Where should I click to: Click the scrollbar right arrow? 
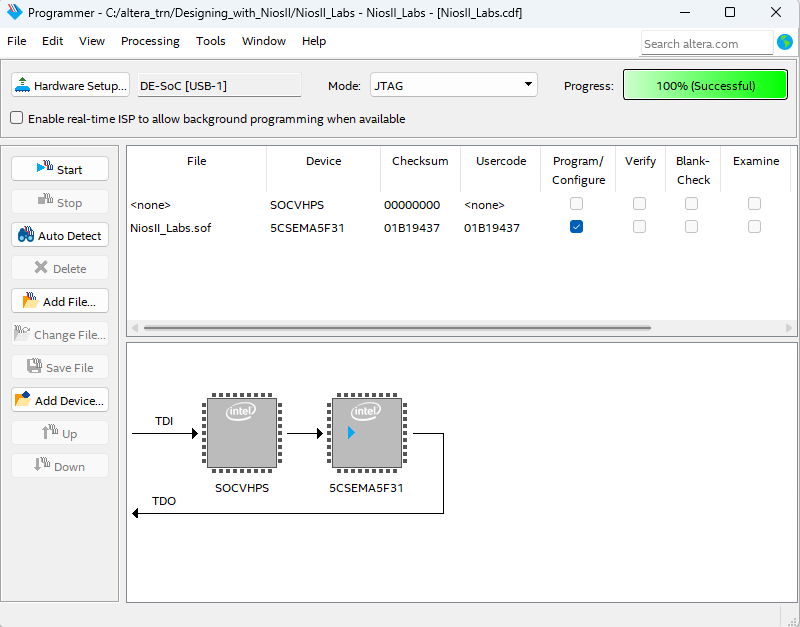tap(789, 328)
